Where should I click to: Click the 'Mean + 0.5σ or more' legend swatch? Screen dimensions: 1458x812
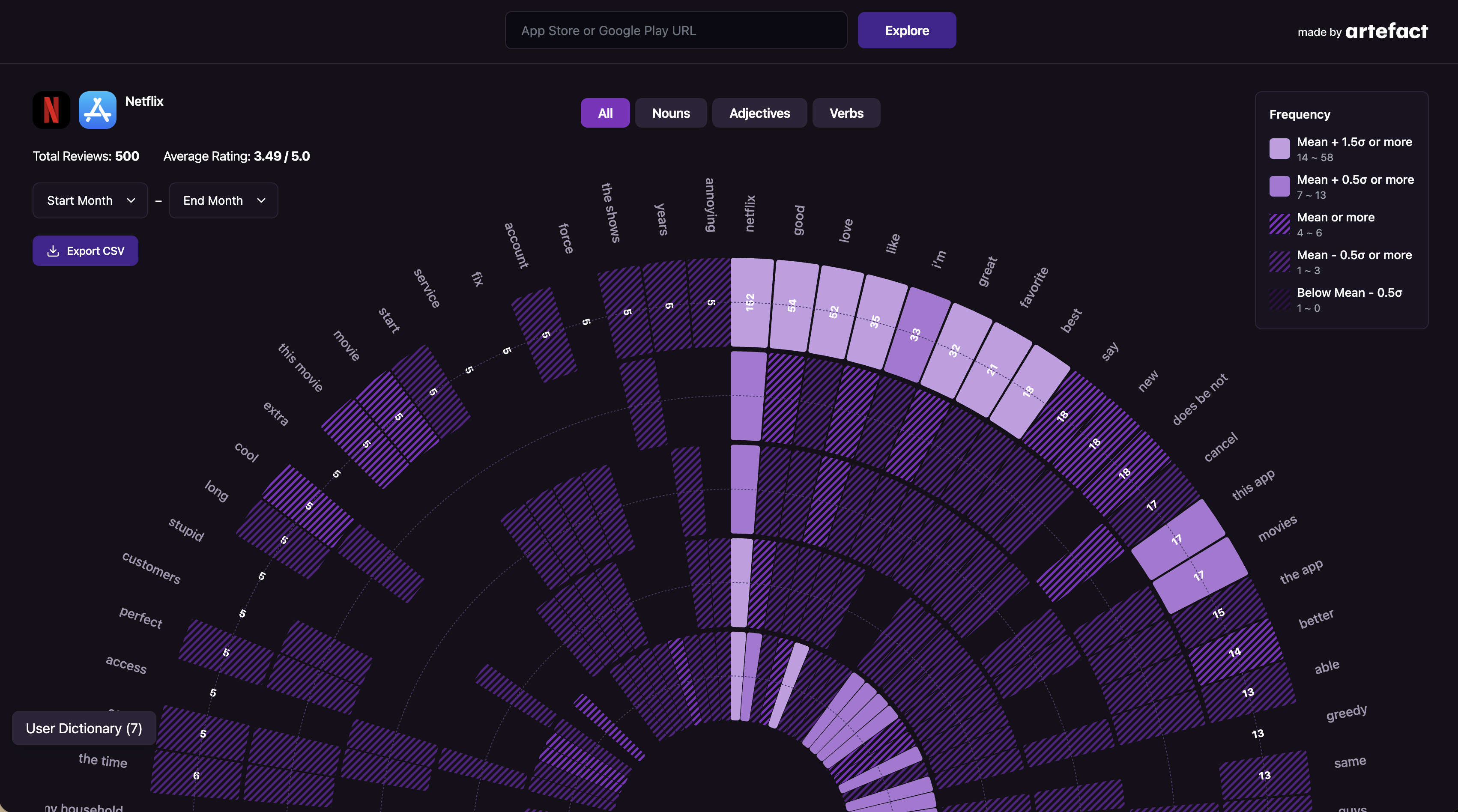1279,186
